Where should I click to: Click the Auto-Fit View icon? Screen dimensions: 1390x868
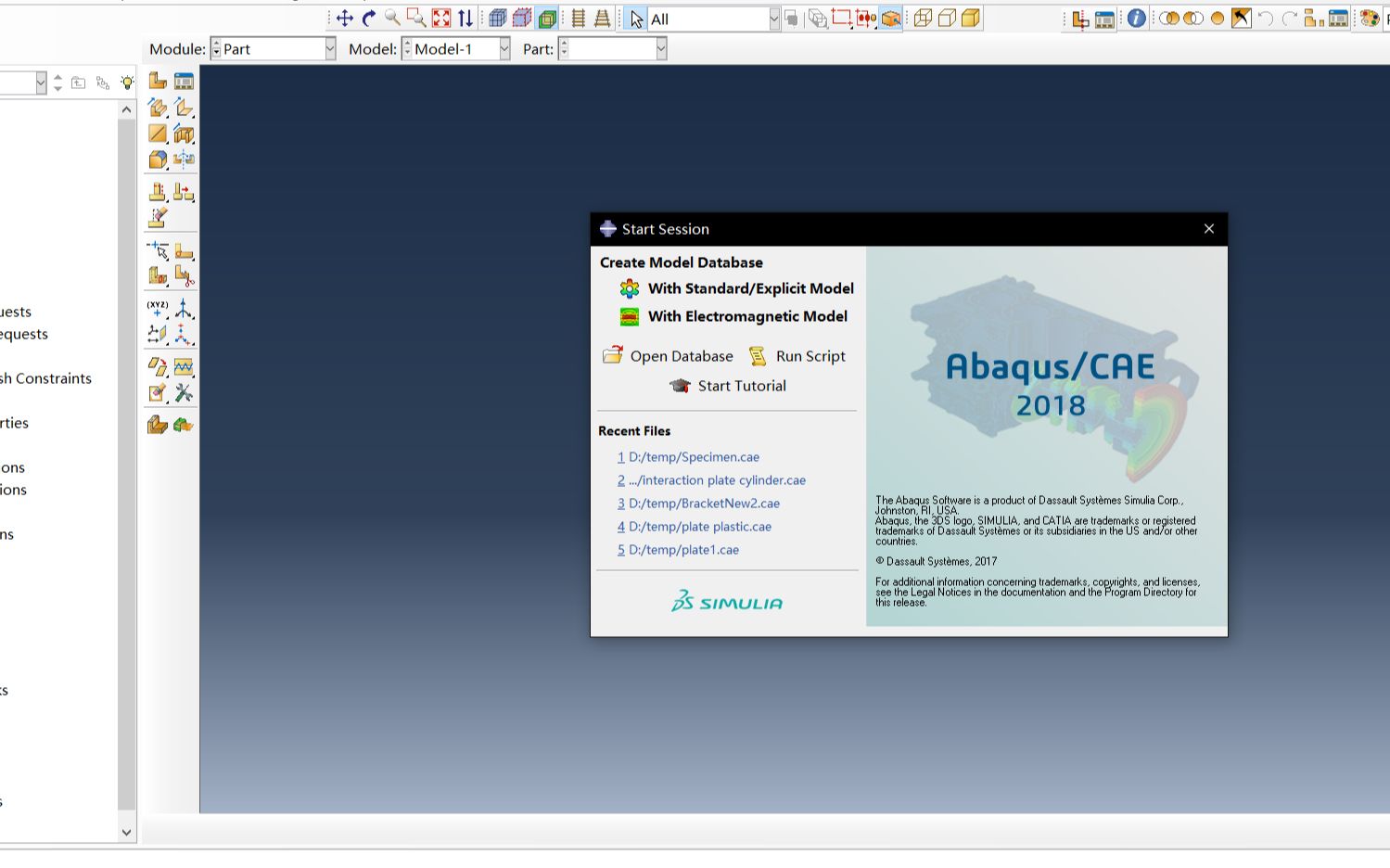[441, 19]
